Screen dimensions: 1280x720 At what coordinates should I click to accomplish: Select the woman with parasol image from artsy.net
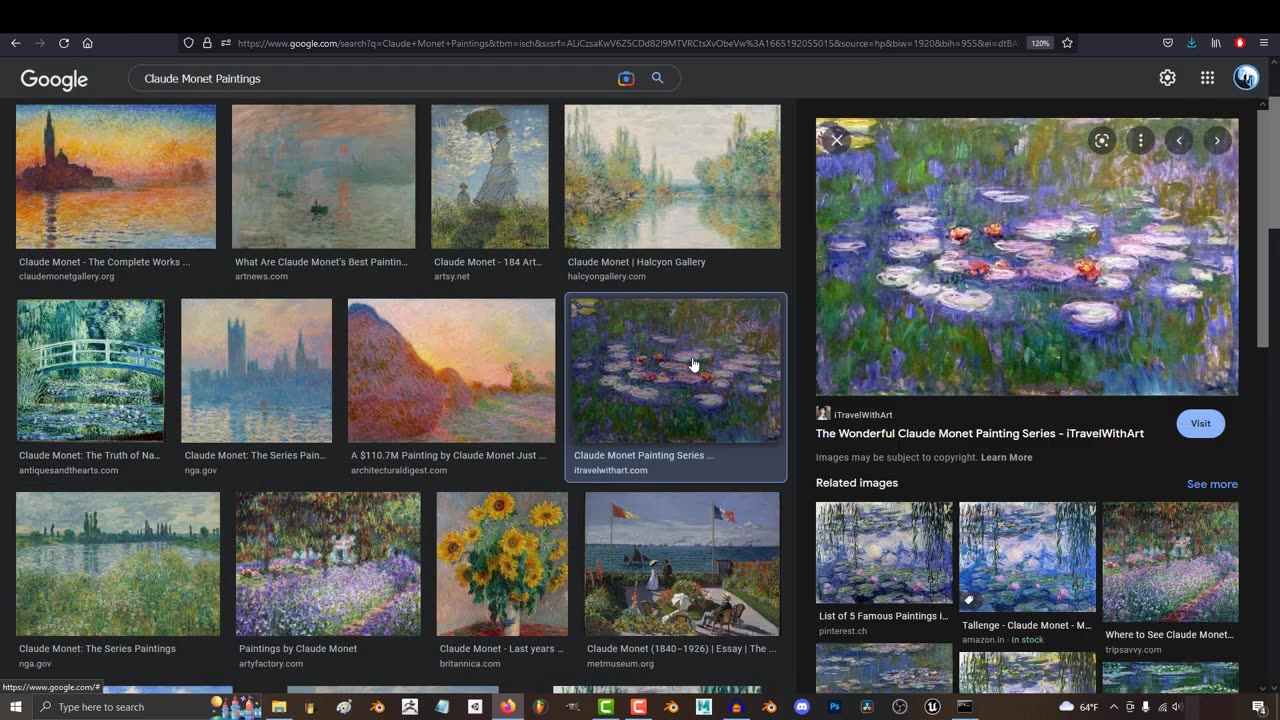(x=490, y=177)
